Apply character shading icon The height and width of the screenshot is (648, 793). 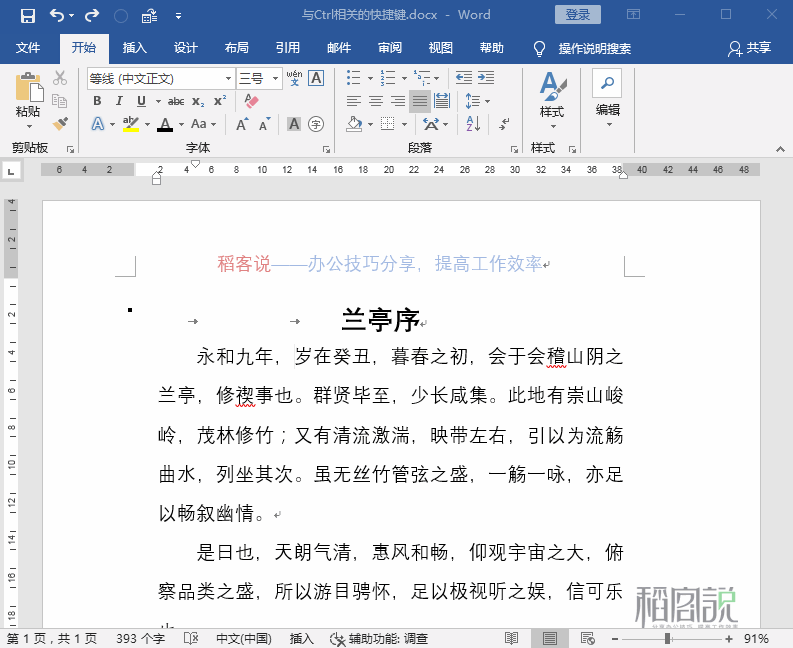[x=294, y=124]
